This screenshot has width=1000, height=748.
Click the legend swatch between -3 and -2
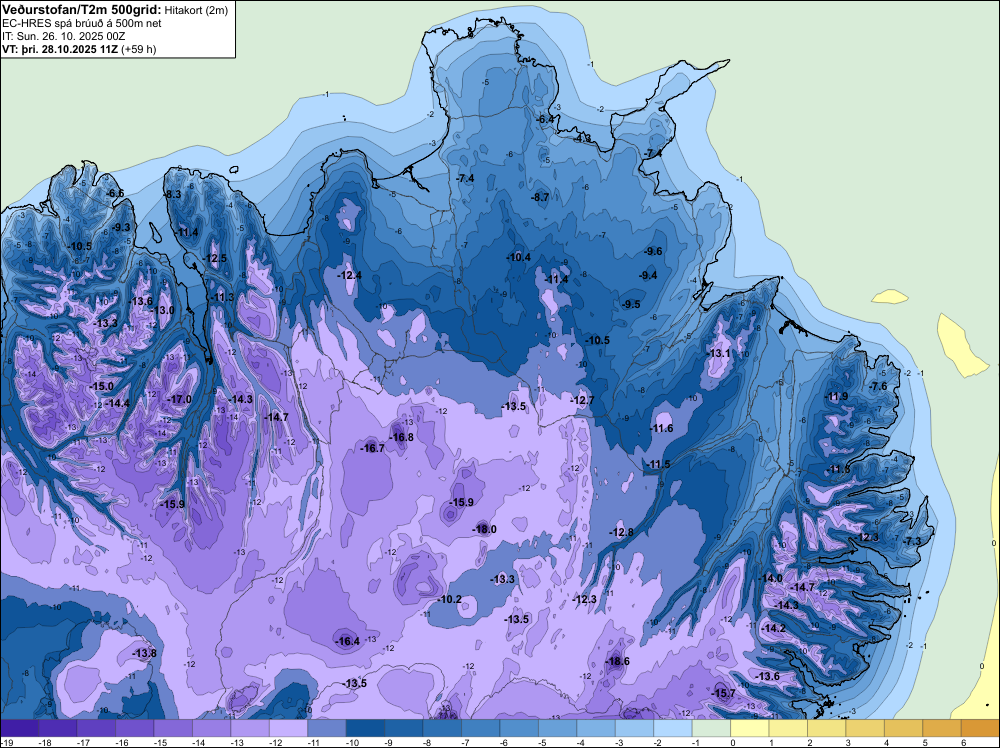pyautogui.click(x=635, y=728)
